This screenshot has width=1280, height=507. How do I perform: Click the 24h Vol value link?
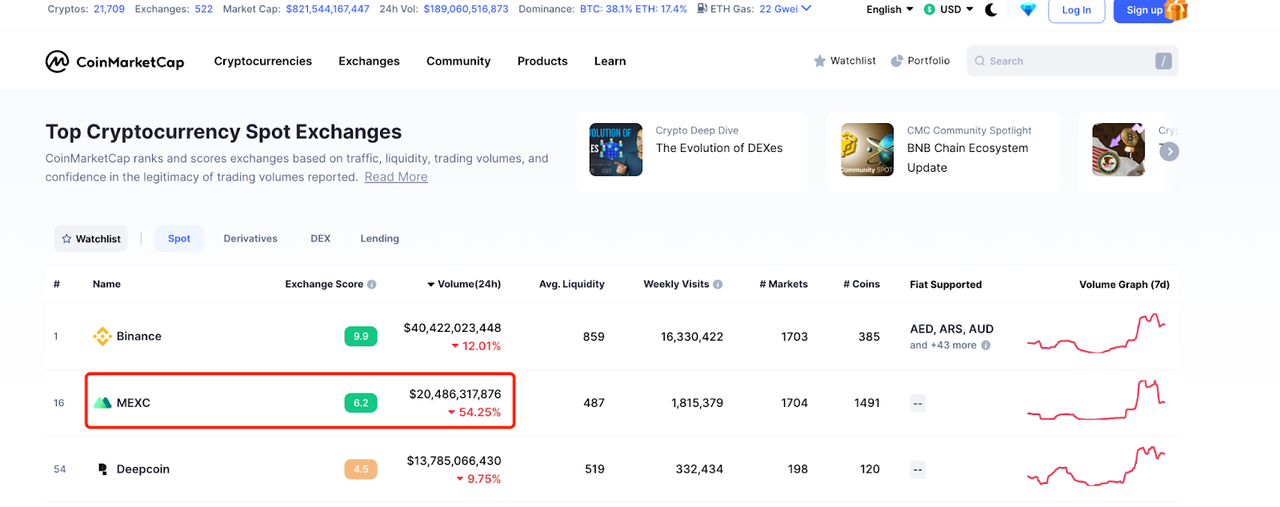coord(465,9)
